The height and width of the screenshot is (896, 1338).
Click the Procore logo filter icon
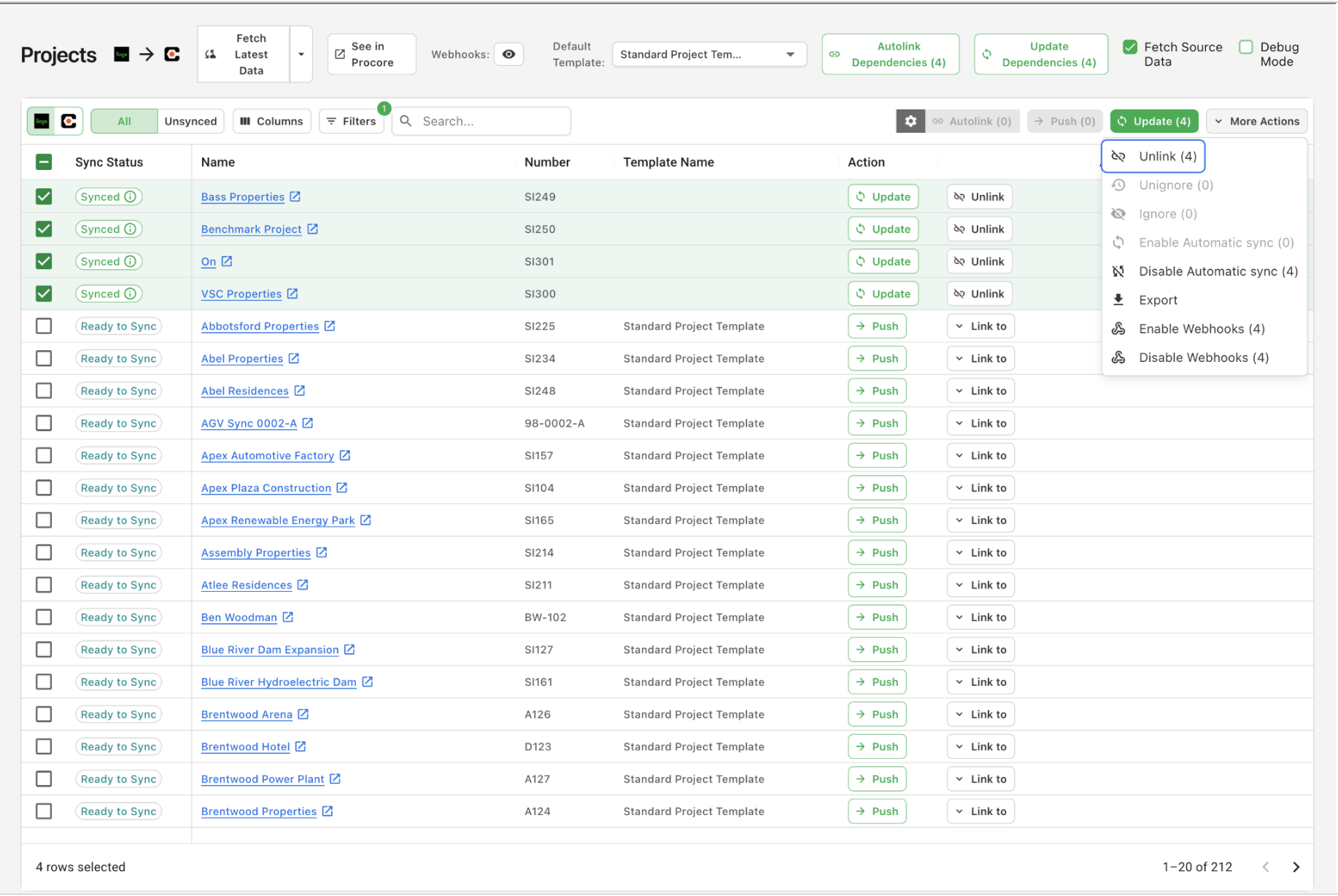click(x=69, y=121)
